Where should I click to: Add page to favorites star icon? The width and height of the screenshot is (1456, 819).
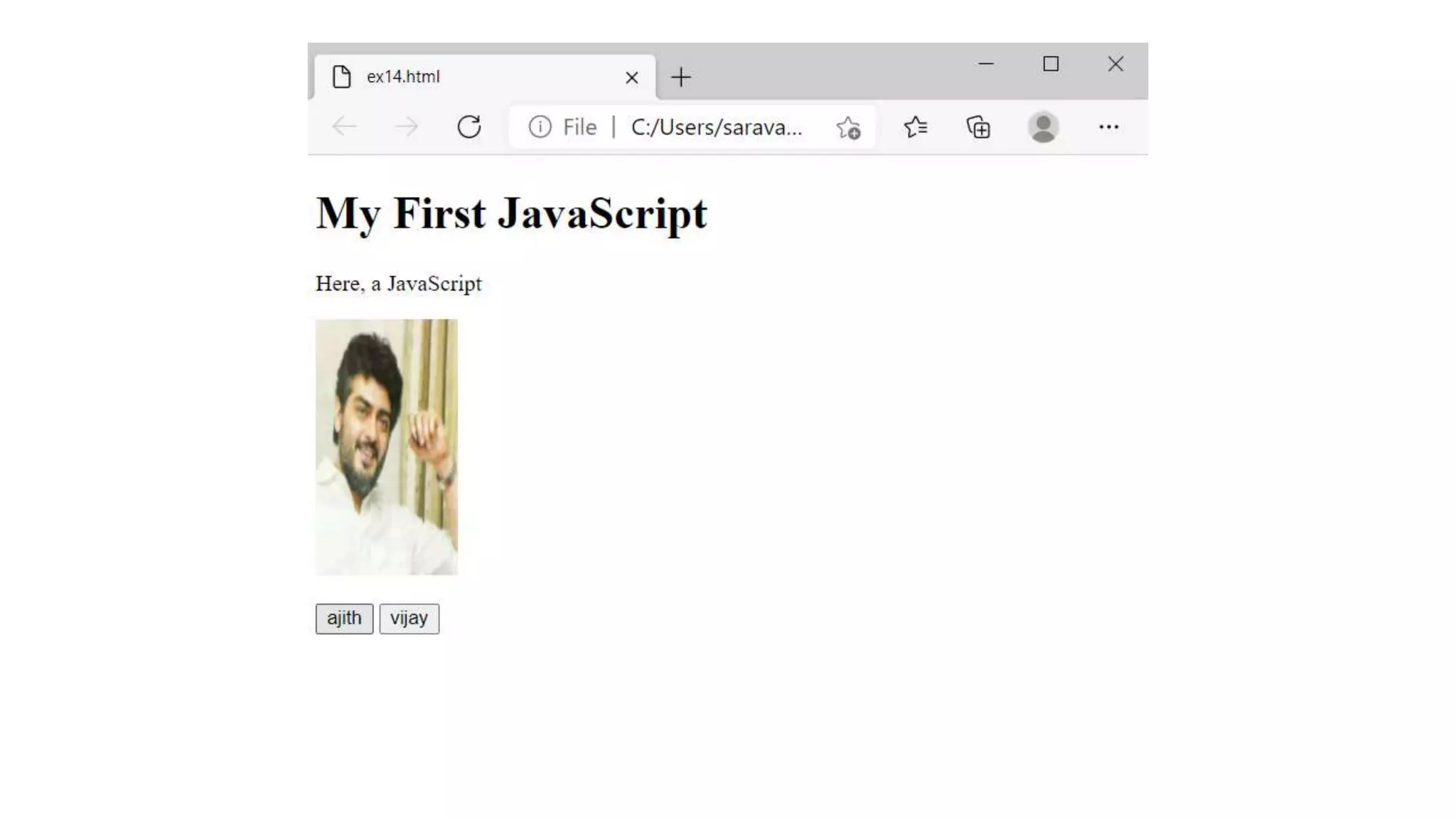[x=848, y=128]
